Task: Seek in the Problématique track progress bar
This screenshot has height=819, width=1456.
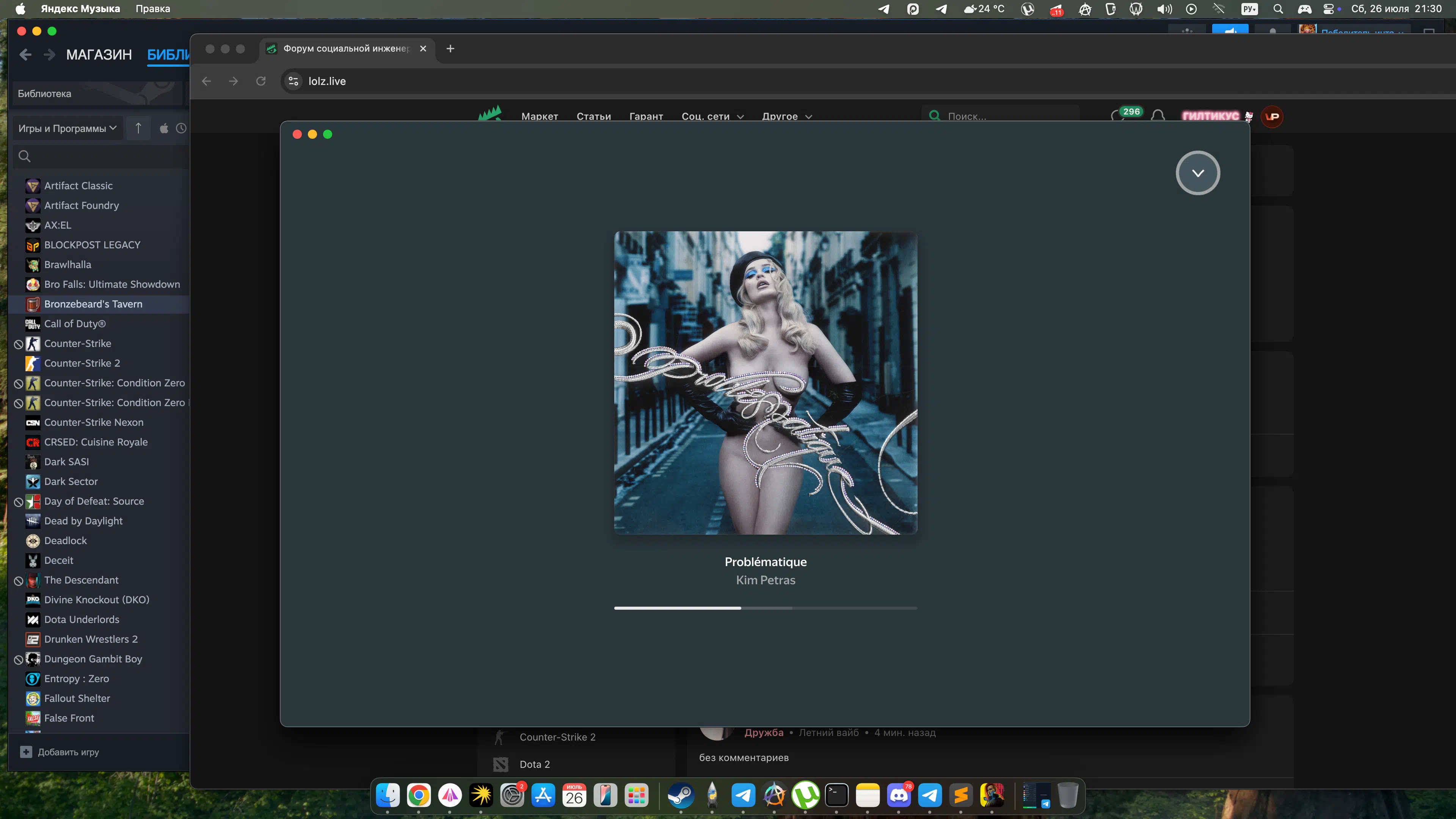Action: click(x=765, y=608)
